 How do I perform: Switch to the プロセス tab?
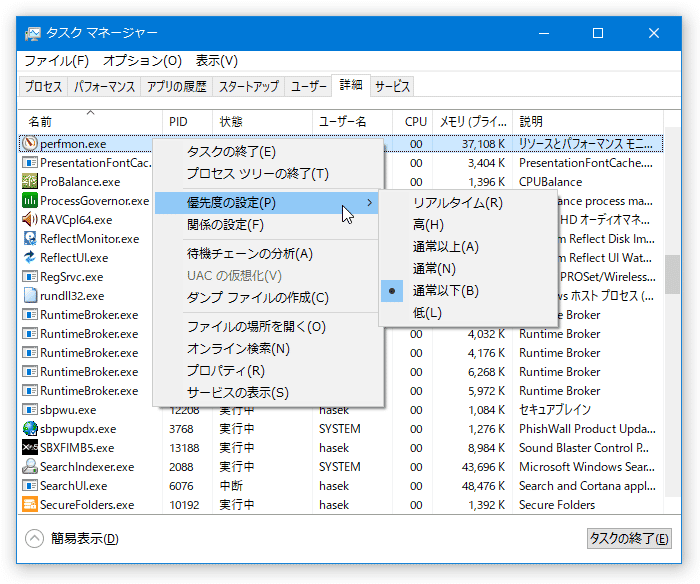tap(43, 86)
